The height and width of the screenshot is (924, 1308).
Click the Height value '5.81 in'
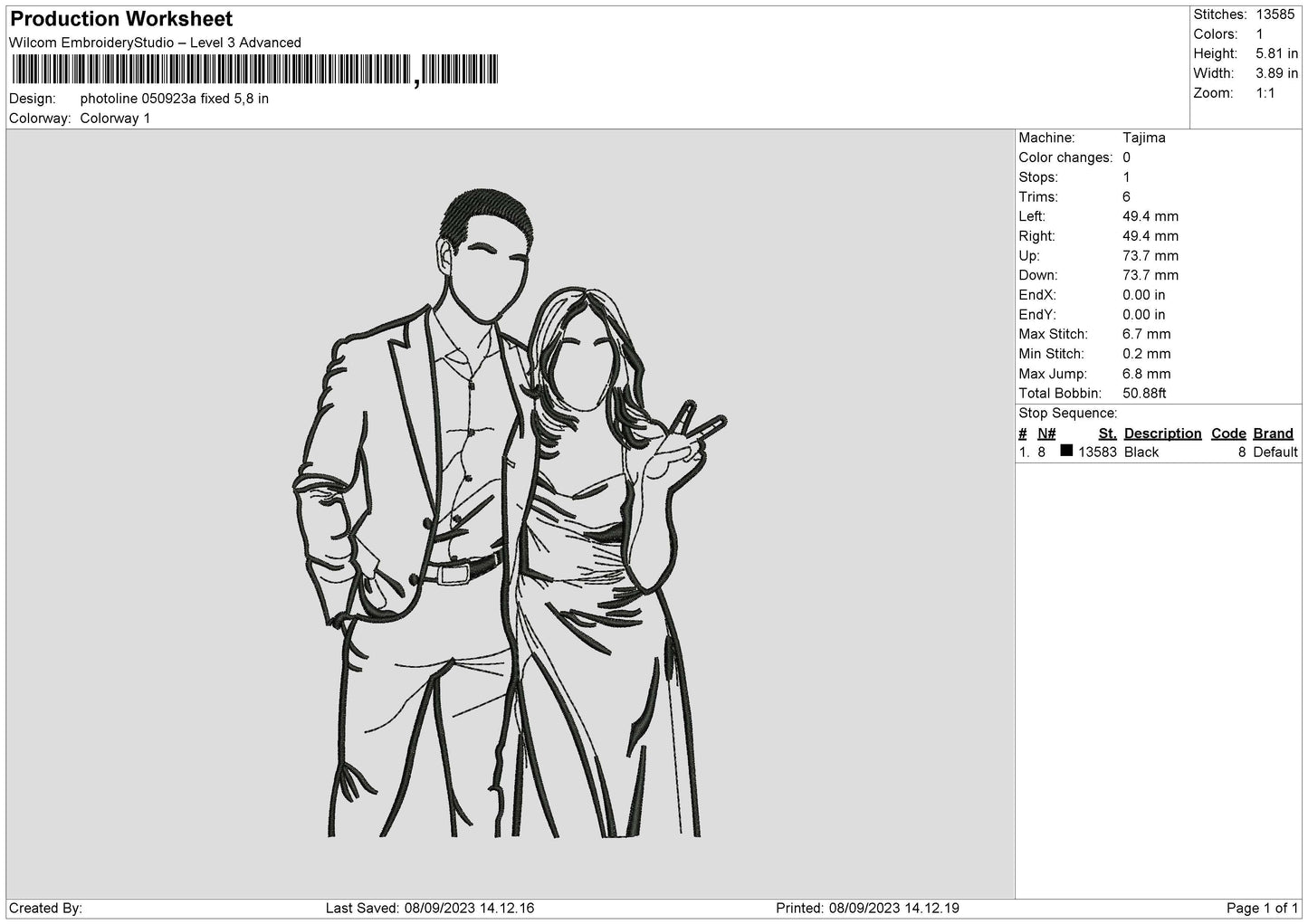(1277, 54)
